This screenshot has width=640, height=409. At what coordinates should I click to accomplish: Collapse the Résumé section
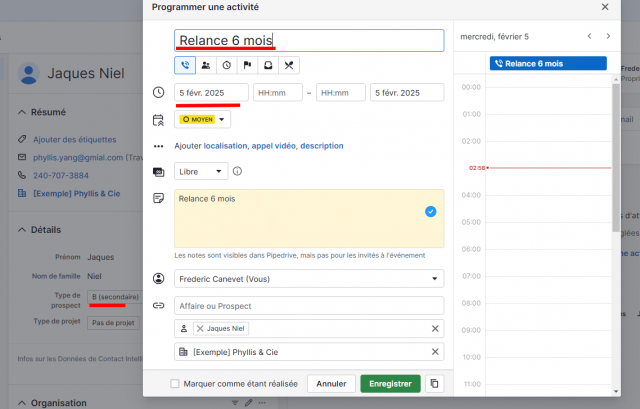[x=22, y=112]
